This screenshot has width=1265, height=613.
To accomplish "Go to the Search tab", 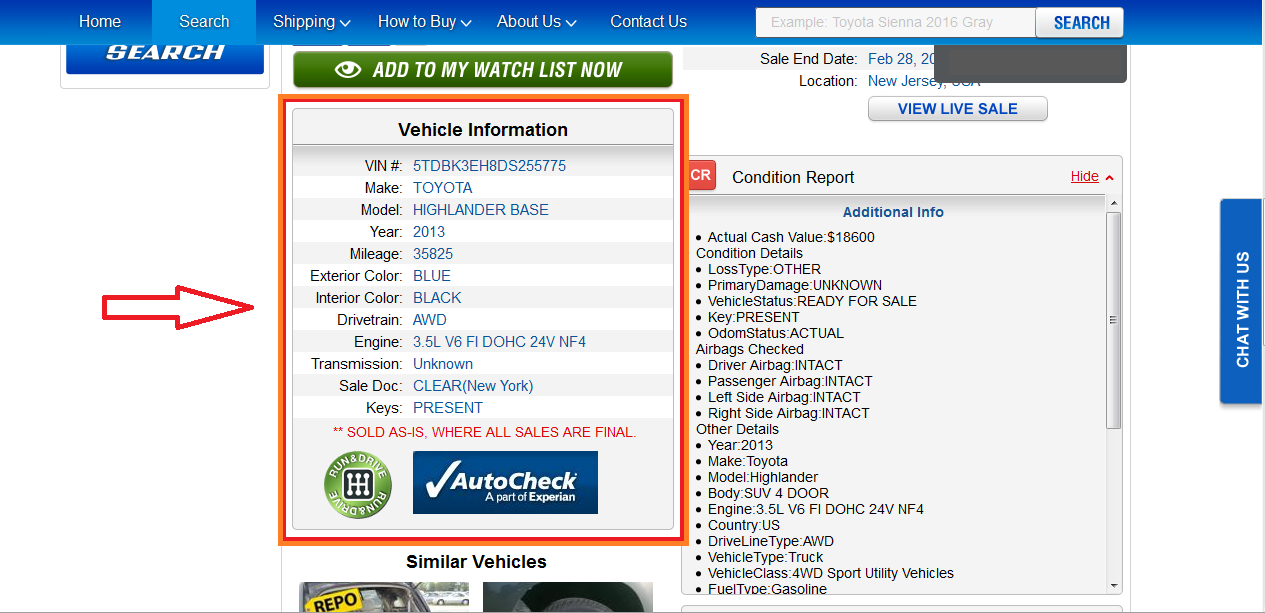I will [x=205, y=21].
